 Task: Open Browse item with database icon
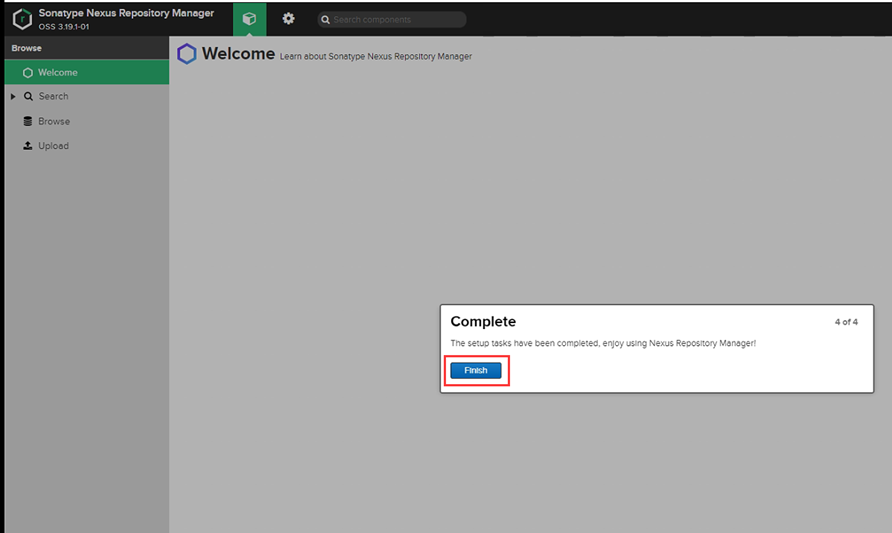coord(53,121)
